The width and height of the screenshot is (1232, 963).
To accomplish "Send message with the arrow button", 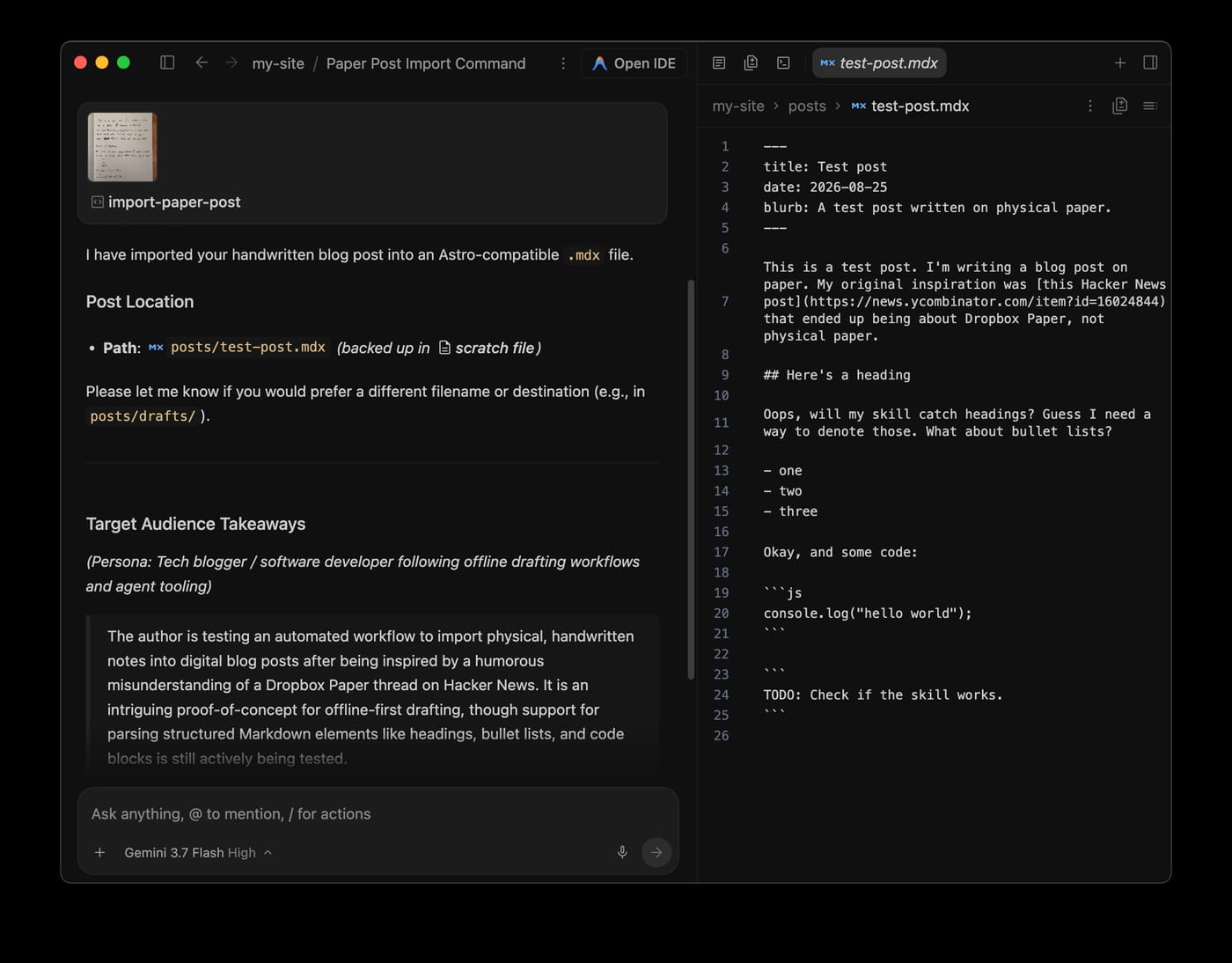I will click(656, 852).
